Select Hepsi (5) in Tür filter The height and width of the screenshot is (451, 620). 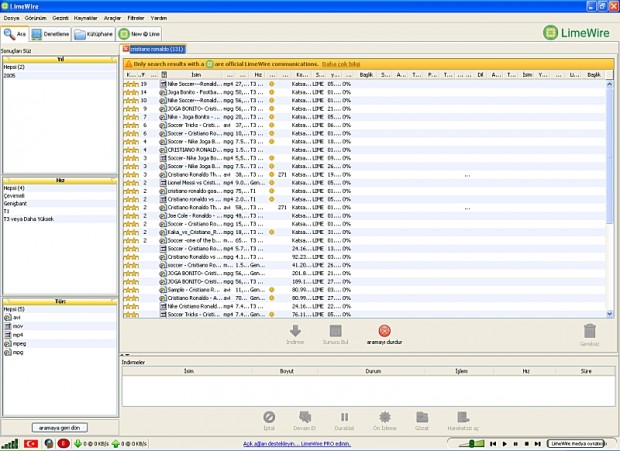coord(60,309)
